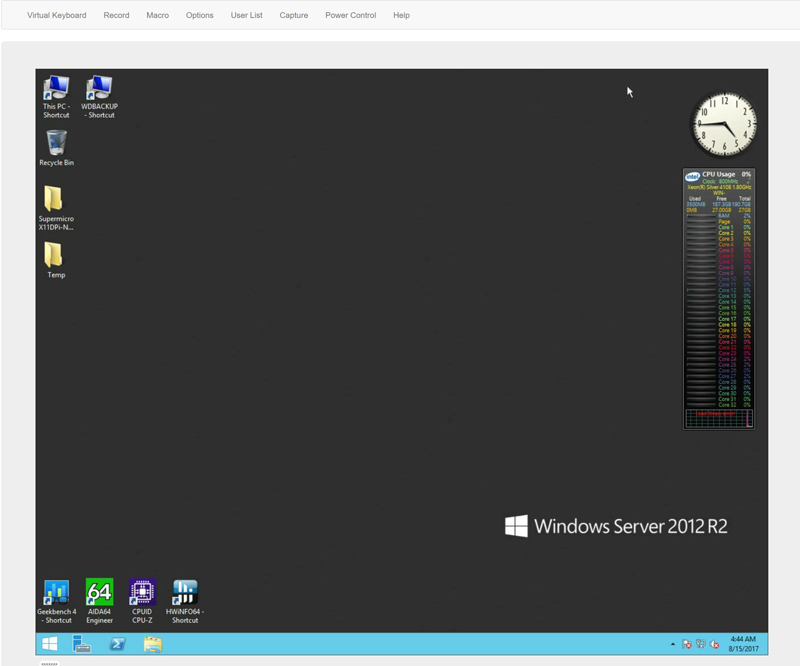Click the taskbar clock showing 4:44 AM

click(x=743, y=644)
